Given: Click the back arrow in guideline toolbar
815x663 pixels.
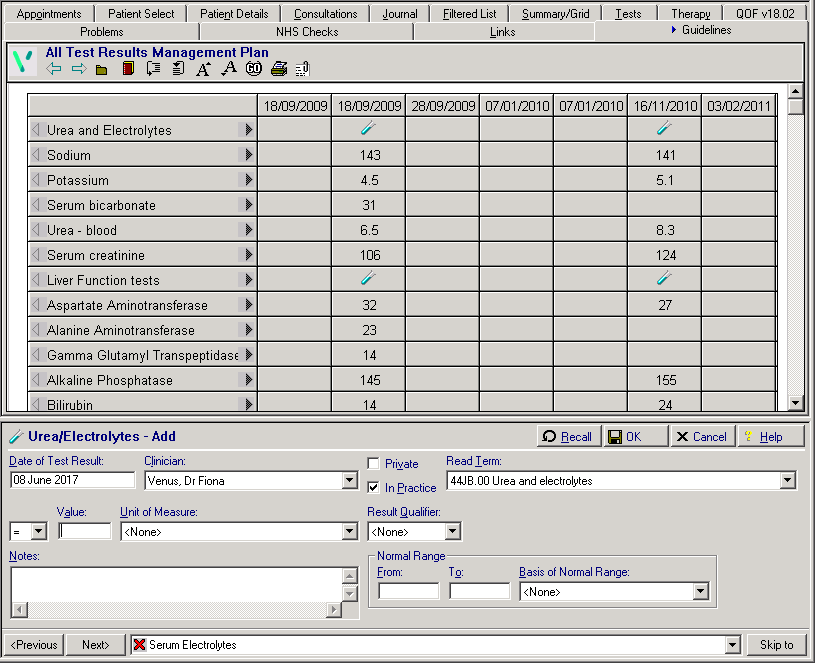Looking at the screenshot, I should pyautogui.click(x=54, y=69).
